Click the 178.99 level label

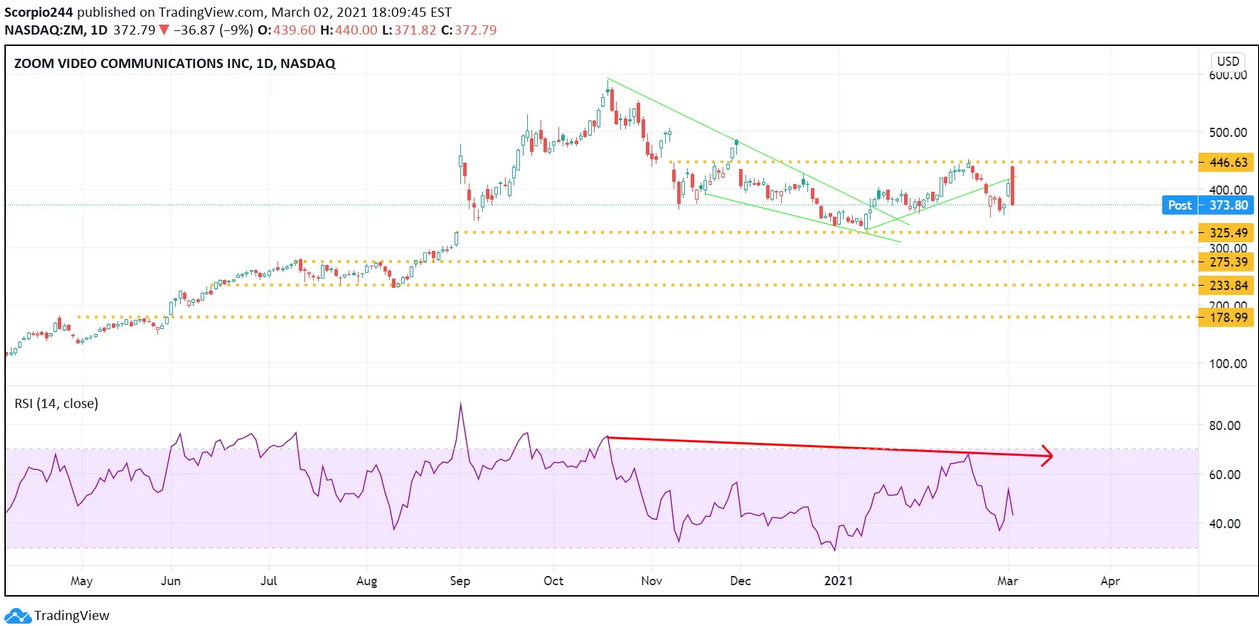pyautogui.click(x=1226, y=317)
